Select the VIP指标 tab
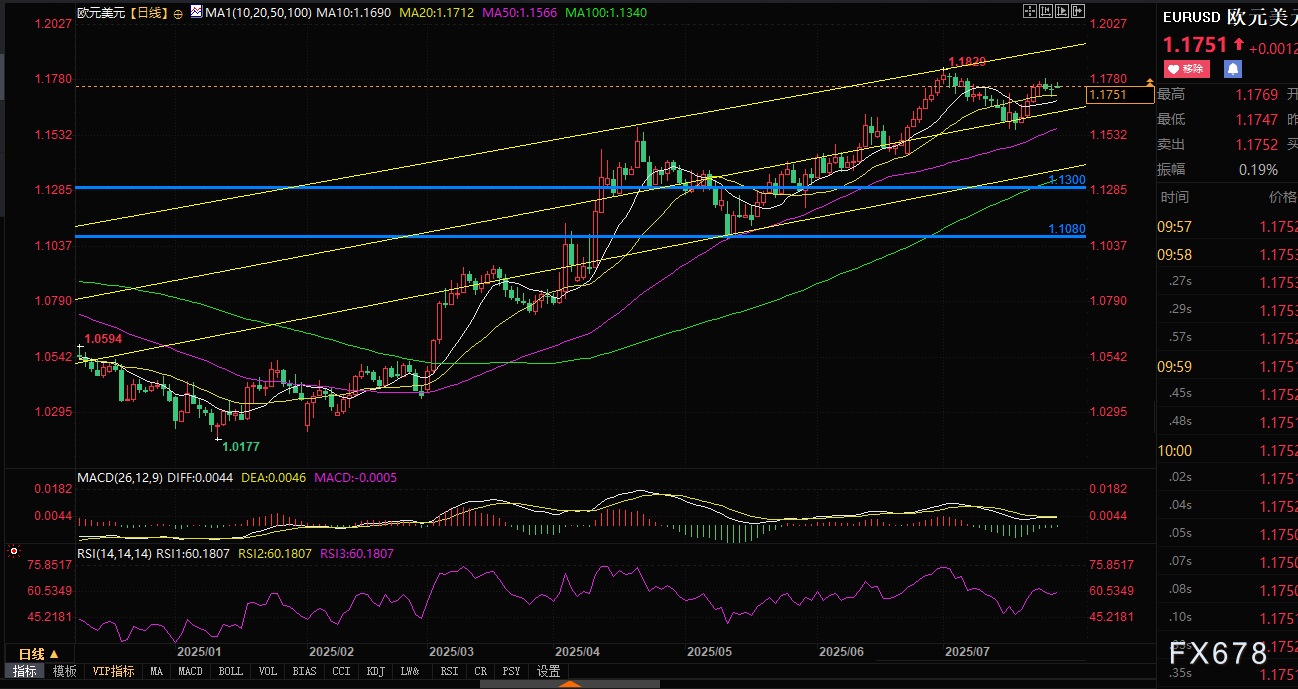 [111, 671]
